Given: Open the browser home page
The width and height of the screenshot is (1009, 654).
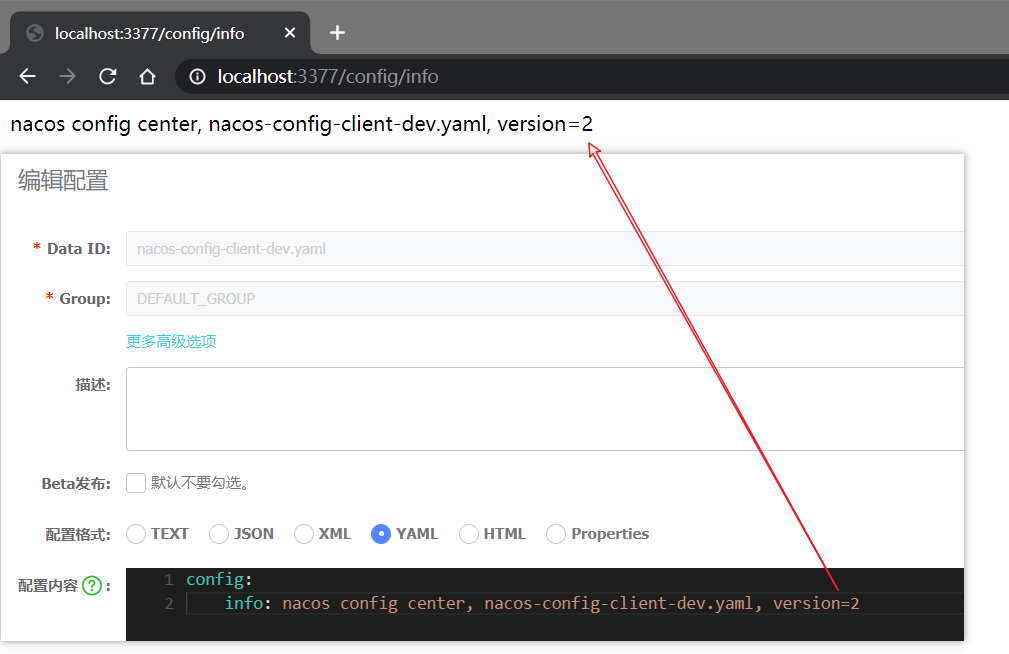Looking at the screenshot, I should pyautogui.click(x=147, y=77).
